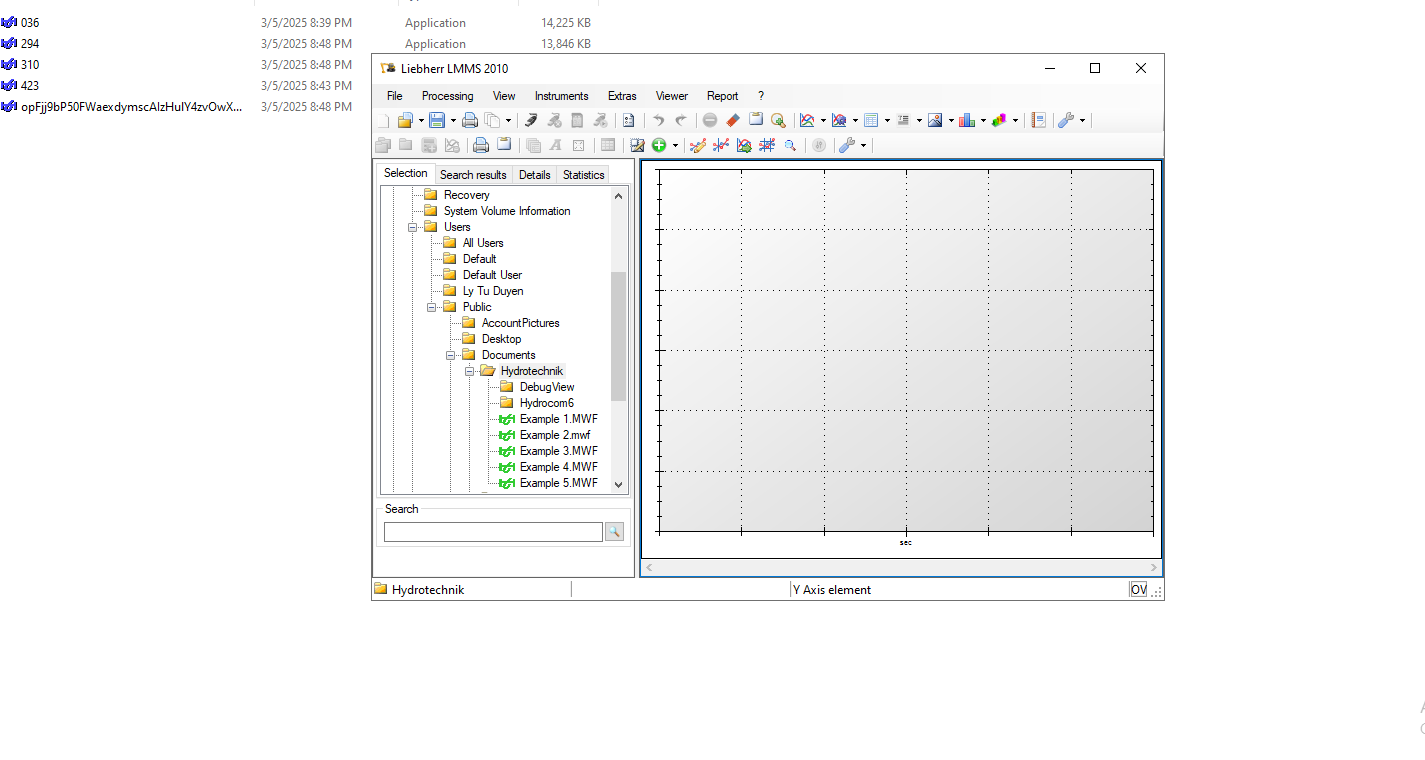Click the OV indicator in the status bar
This screenshot has width=1425, height=760.
(1138, 590)
